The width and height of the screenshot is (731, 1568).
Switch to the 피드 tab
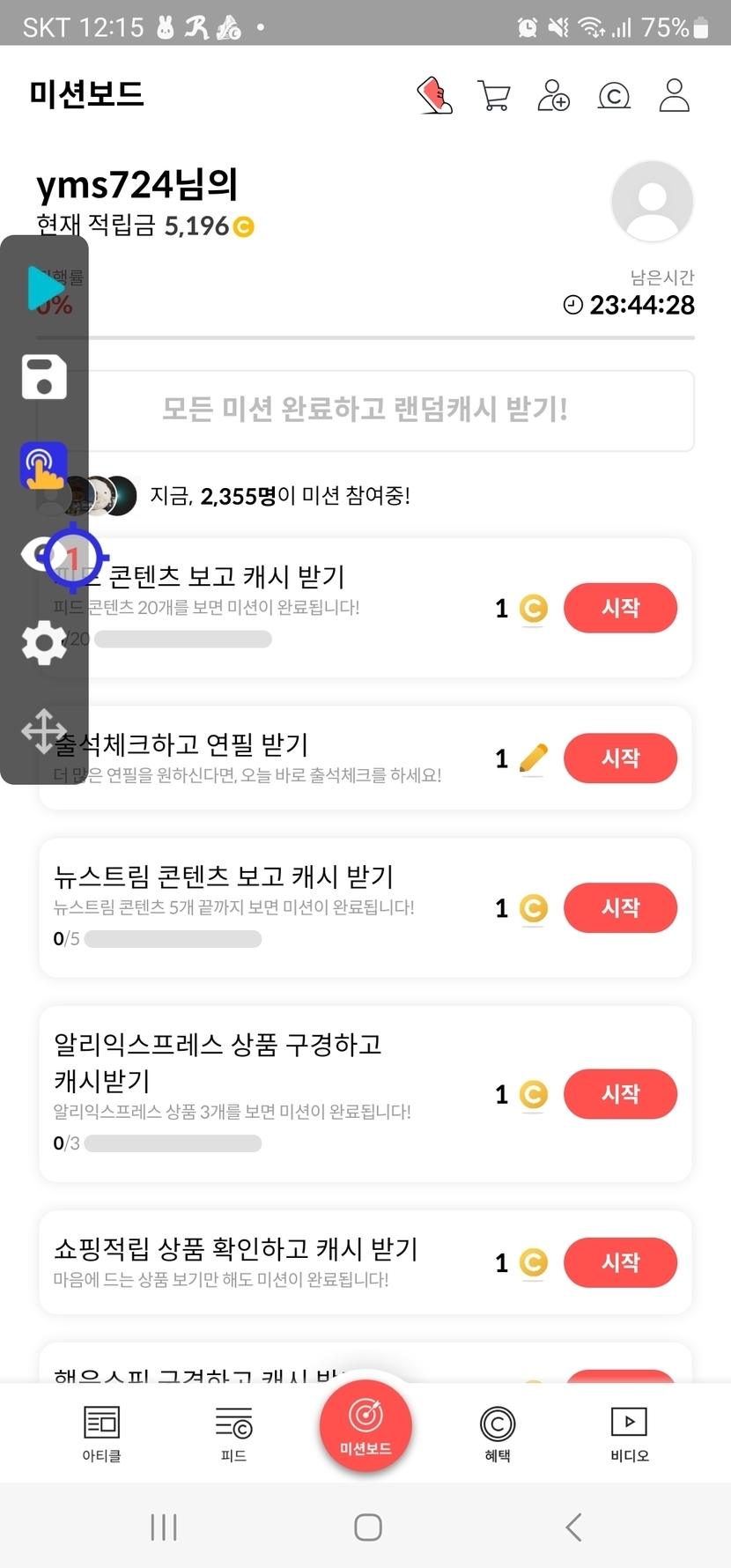(x=233, y=1431)
